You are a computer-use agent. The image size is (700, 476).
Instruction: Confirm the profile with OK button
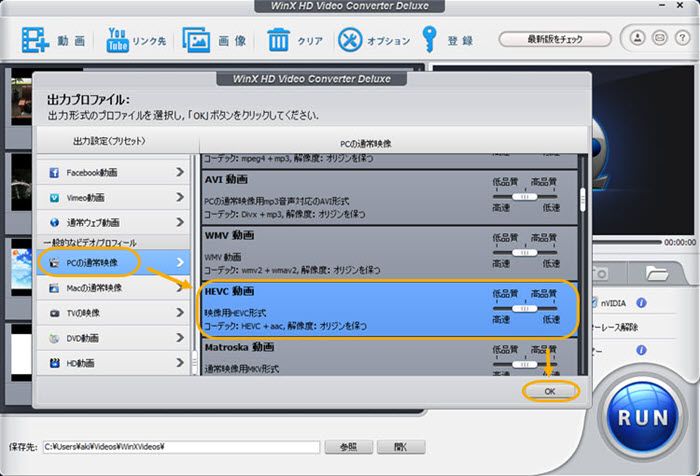550,391
